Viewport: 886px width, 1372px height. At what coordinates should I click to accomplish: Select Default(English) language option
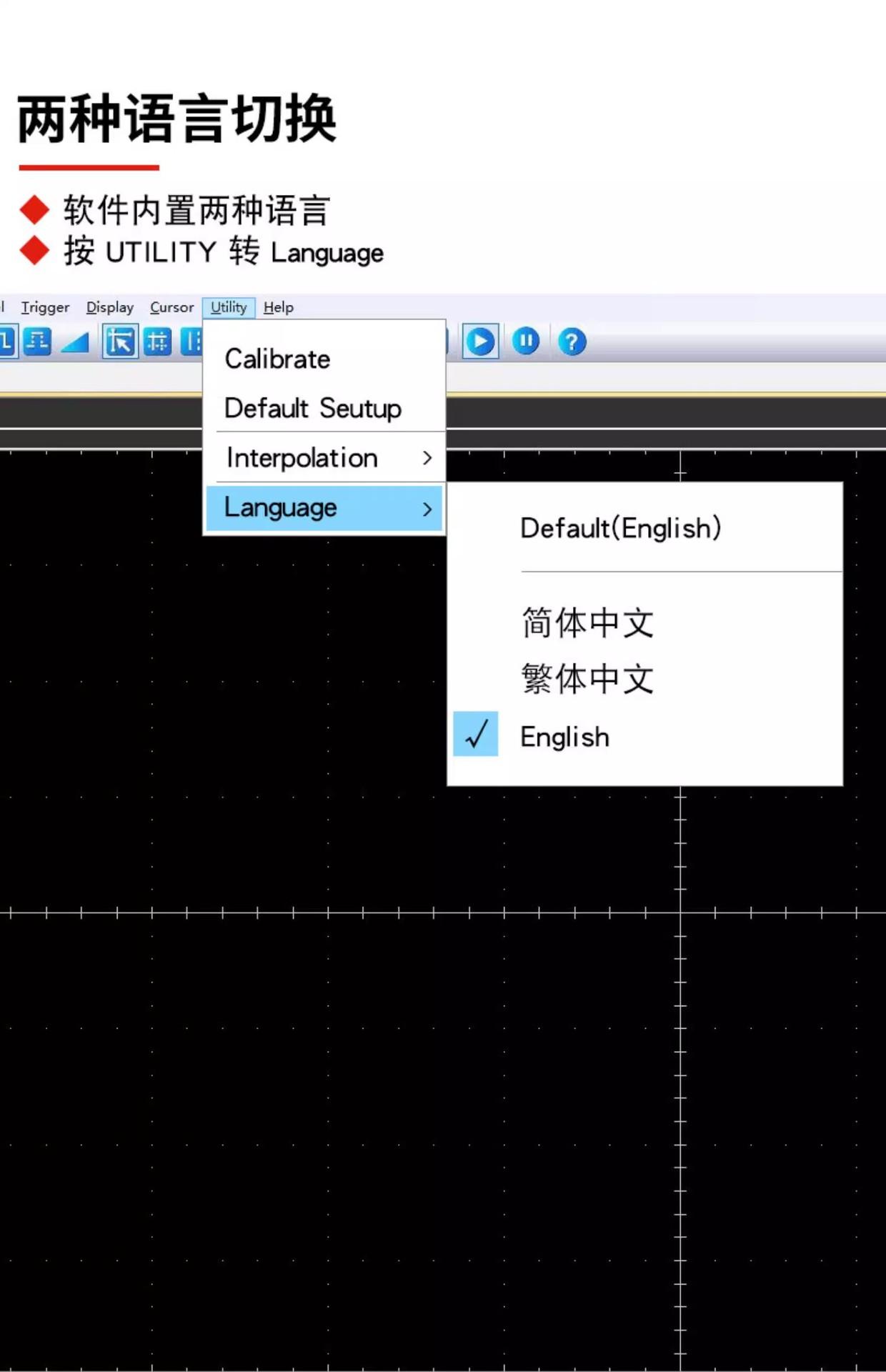[x=620, y=528]
